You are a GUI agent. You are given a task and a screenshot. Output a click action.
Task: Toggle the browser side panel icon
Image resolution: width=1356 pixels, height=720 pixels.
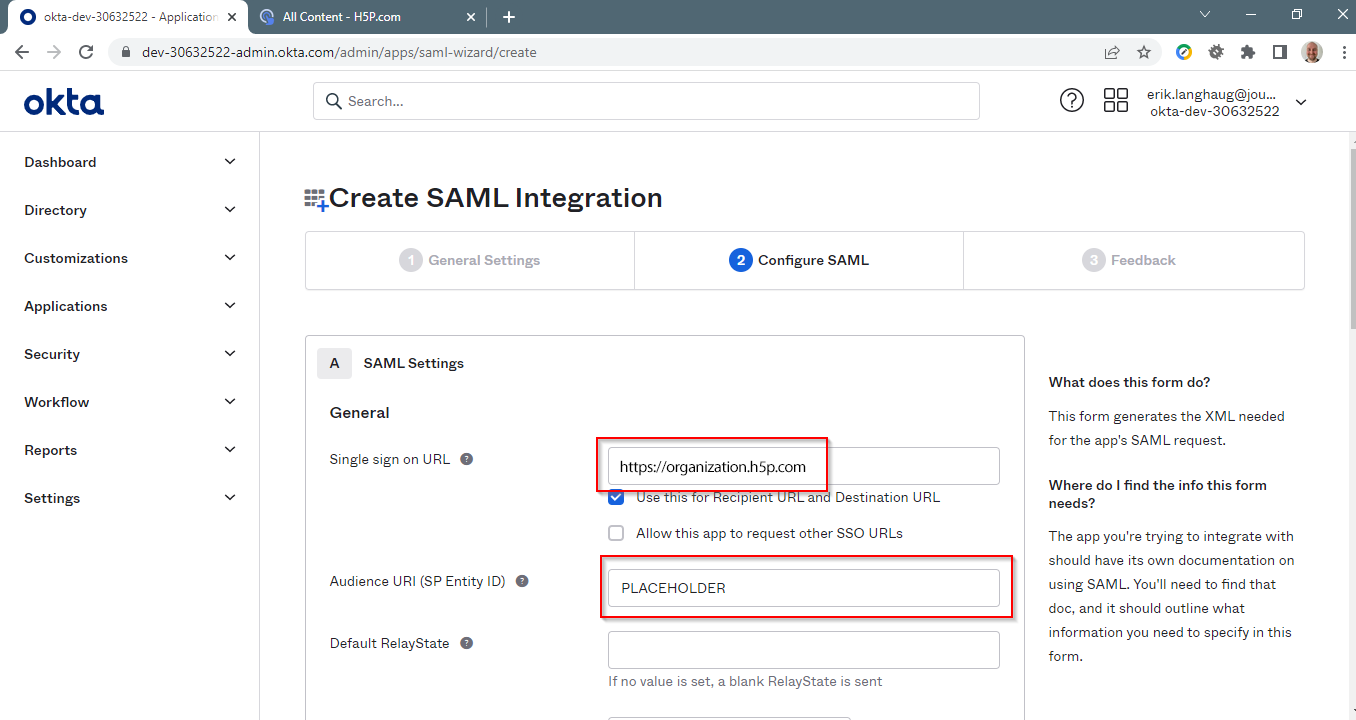pos(1279,52)
